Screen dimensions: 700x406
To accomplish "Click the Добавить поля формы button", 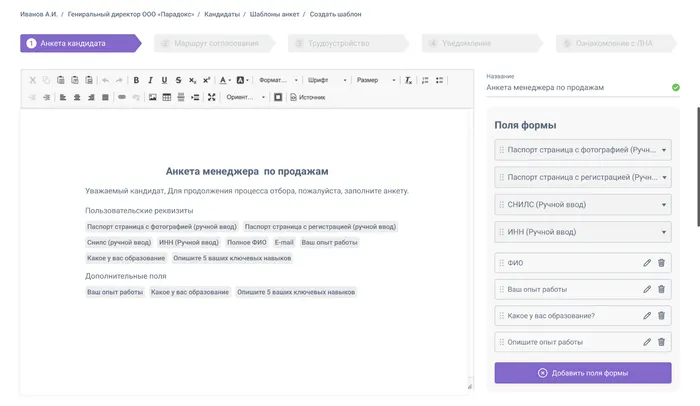I will 582,373.
